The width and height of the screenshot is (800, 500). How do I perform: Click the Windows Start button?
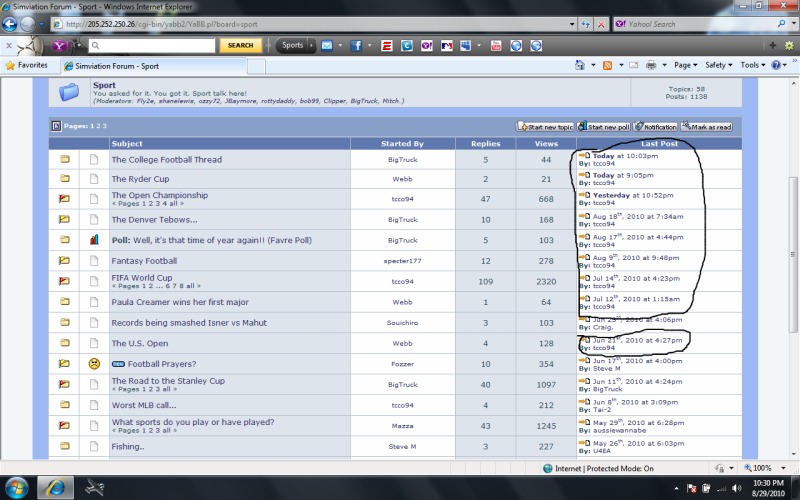(17, 487)
